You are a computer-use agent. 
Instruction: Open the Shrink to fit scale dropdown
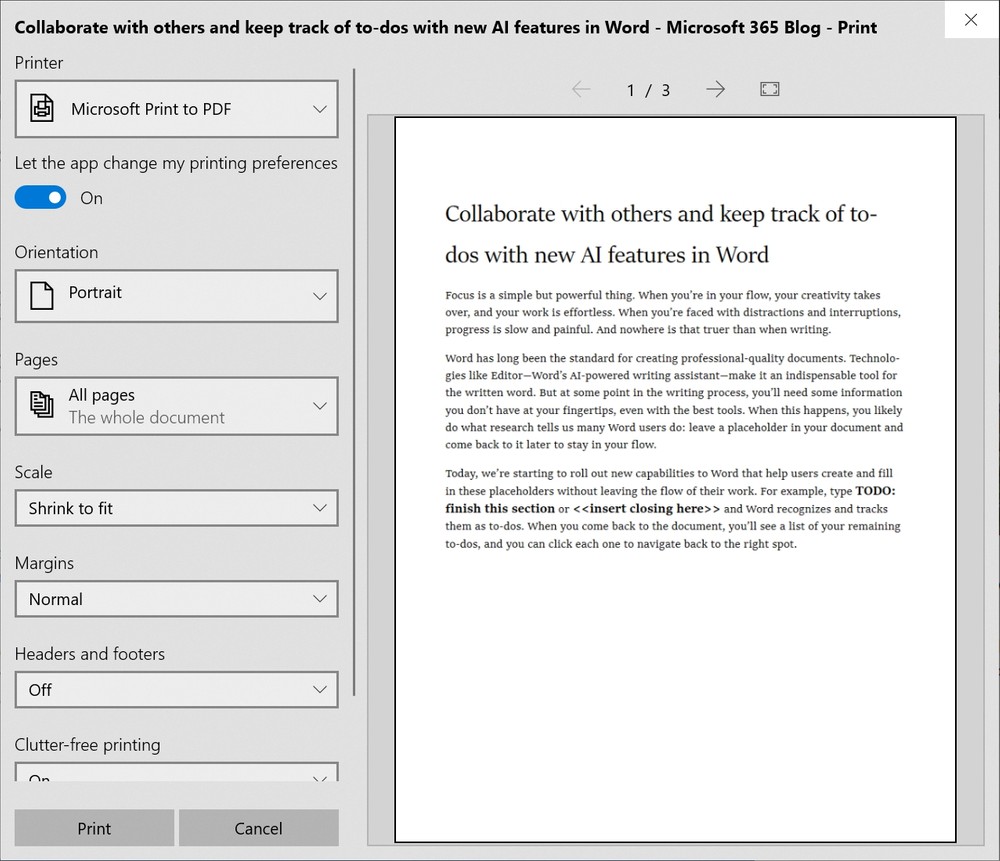176,508
